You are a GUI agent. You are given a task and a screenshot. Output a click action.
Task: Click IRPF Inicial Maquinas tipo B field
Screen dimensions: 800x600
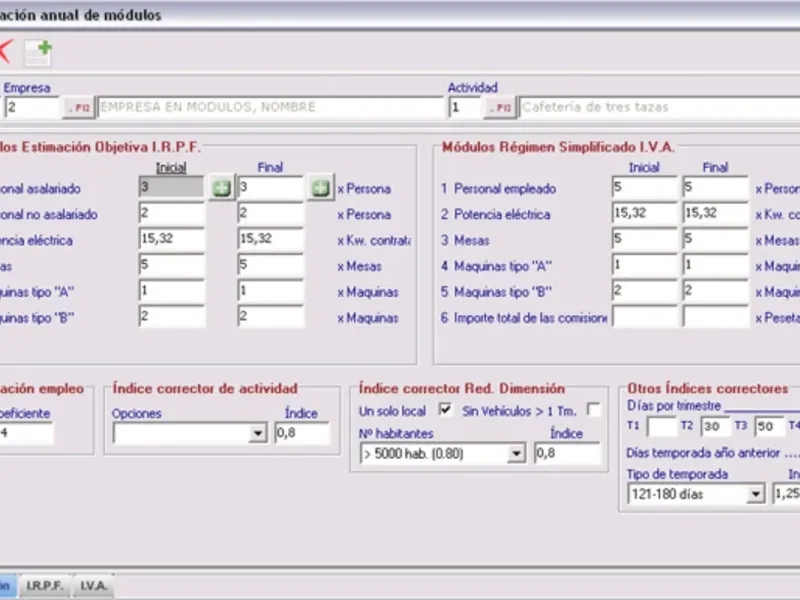(171, 317)
